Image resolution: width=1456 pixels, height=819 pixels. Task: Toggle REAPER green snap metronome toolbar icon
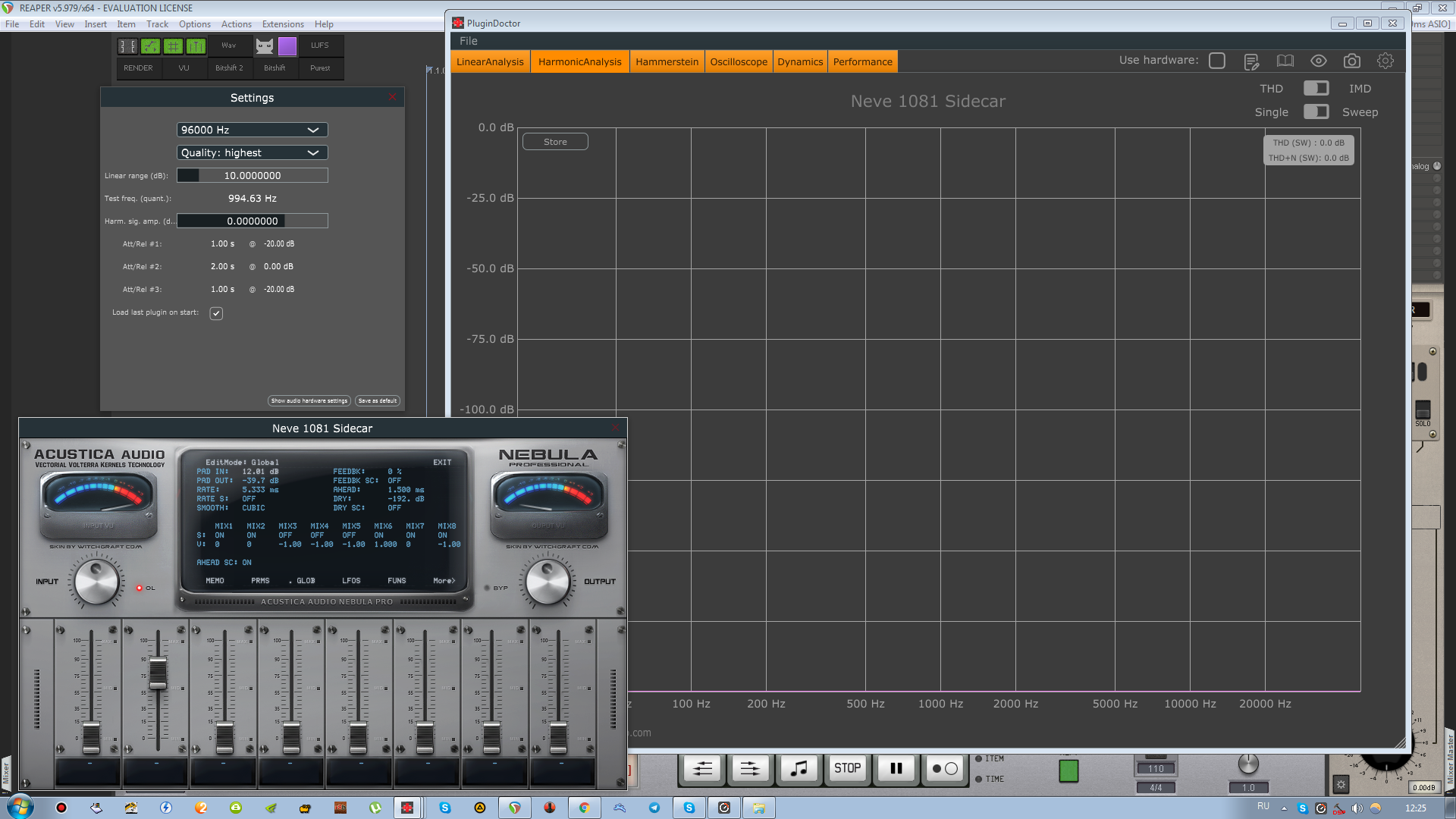coord(196,46)
